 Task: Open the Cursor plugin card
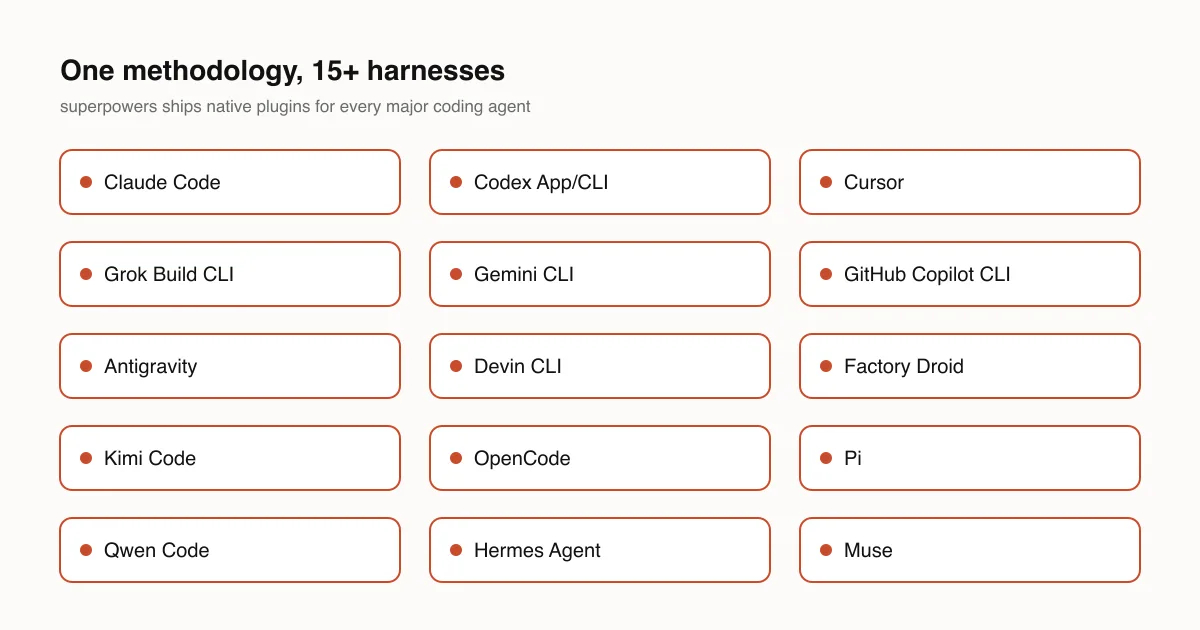[x=970, y=182]
